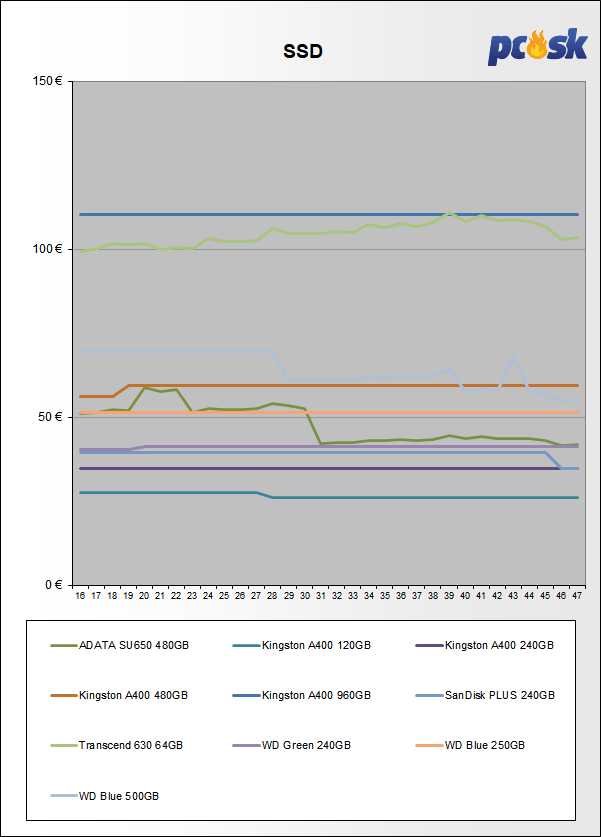Click week 39 on the x-axis
This screenshot has width=601, height=837.
pyautogui.click(x=449, y=596)
